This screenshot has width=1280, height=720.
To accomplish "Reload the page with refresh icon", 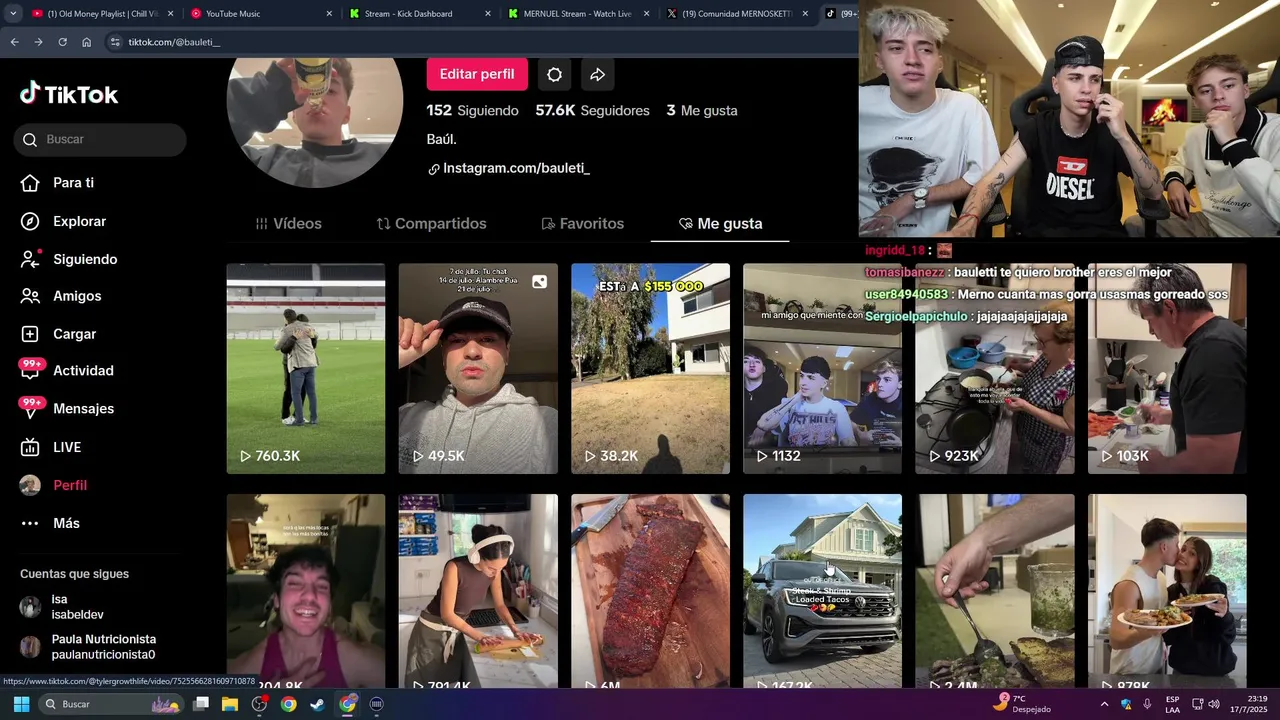I will click(x=62, y=42).
